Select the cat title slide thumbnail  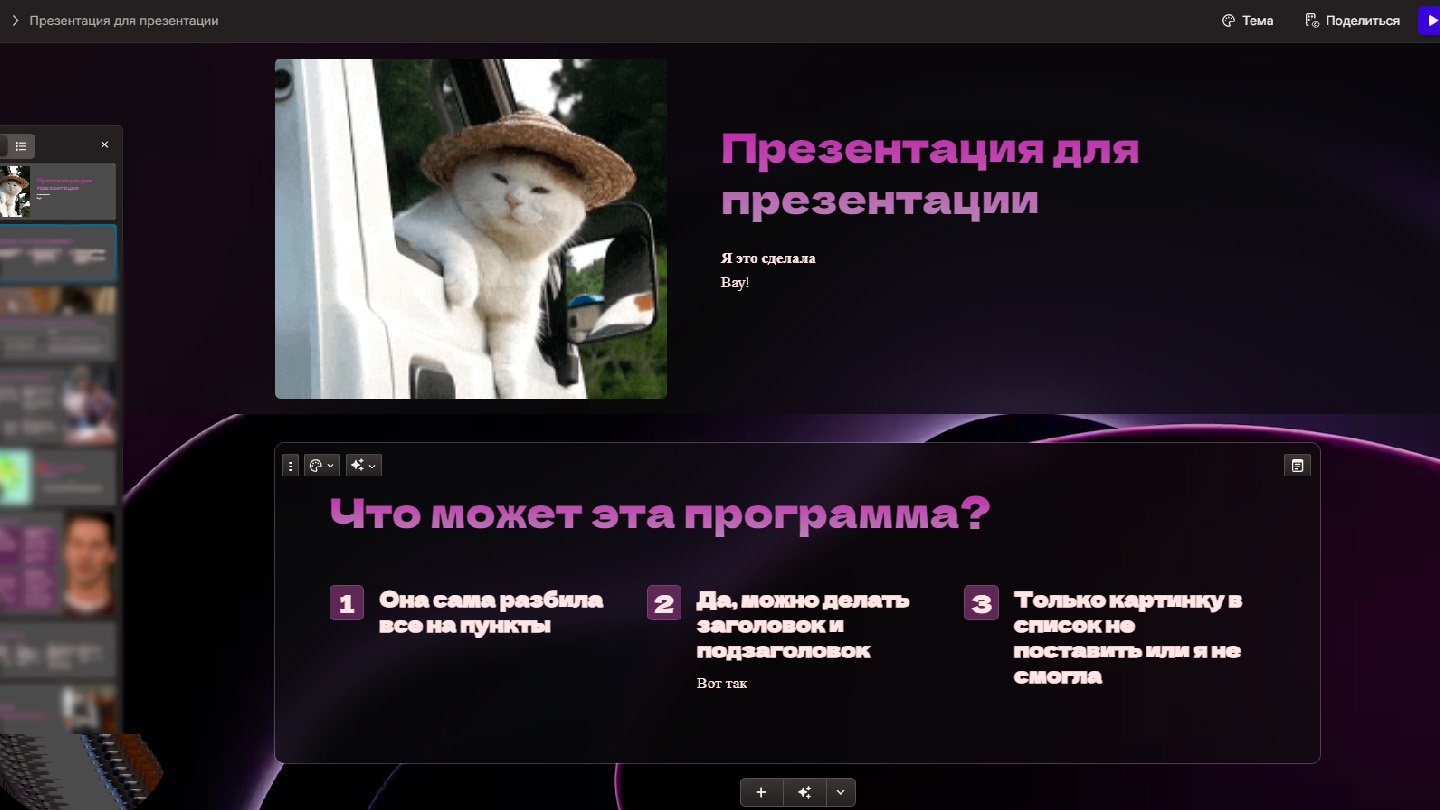click(x=57, y=192)
